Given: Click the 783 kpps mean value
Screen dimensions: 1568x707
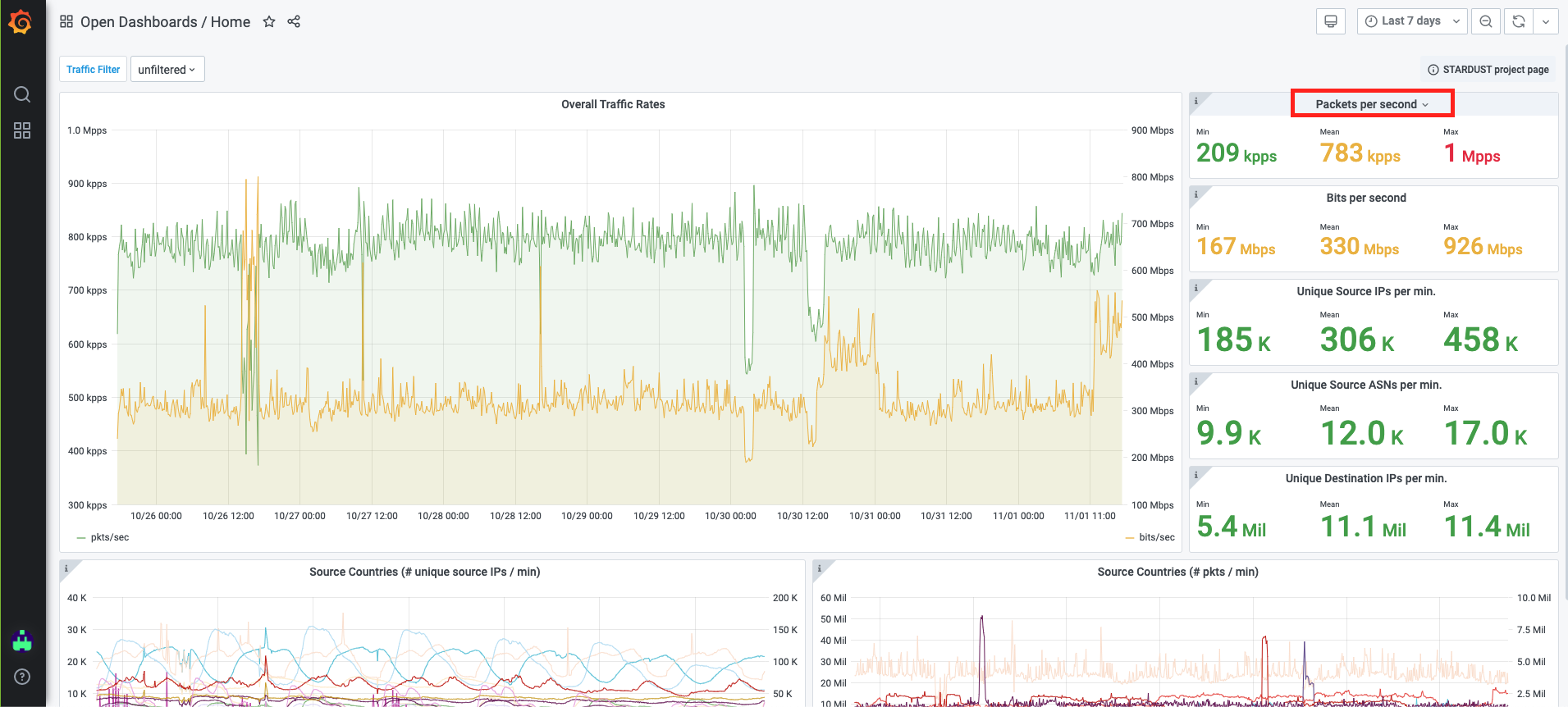Looking at the screenshot, I should pos(1360,153).
